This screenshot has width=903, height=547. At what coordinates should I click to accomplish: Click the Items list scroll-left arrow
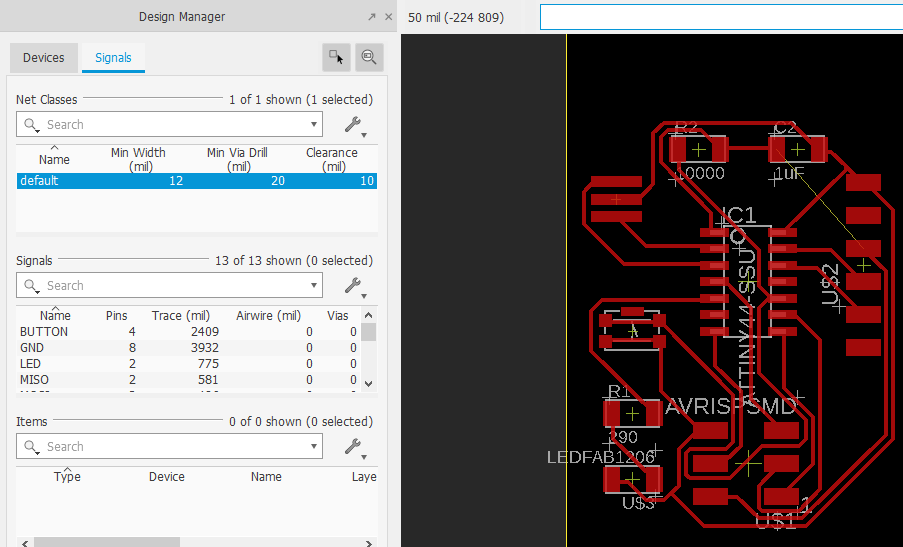coord(24,542)
